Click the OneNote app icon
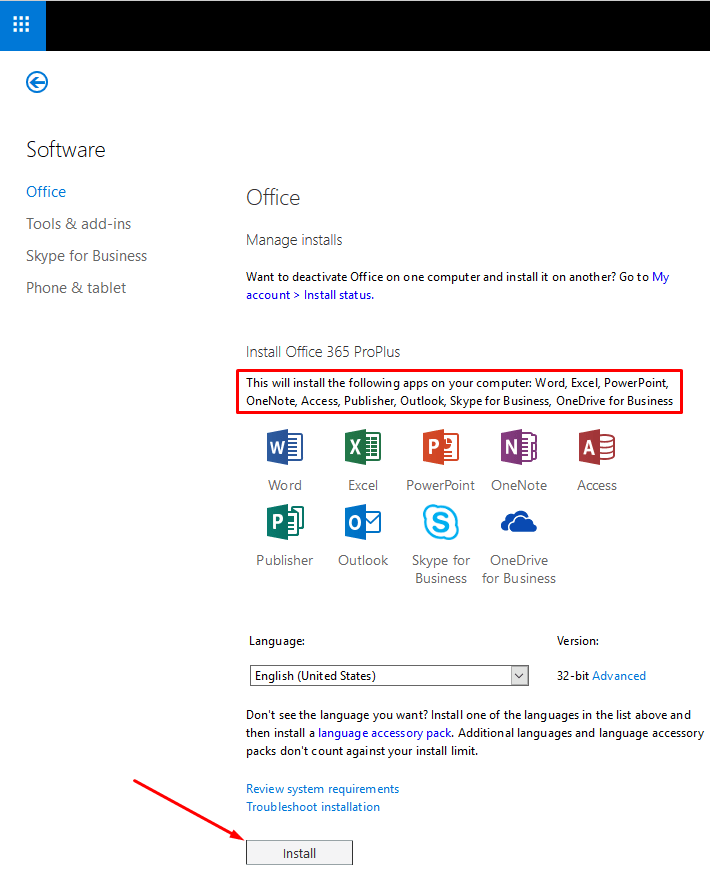Screen dimensions: 710x873 (519, 447)
